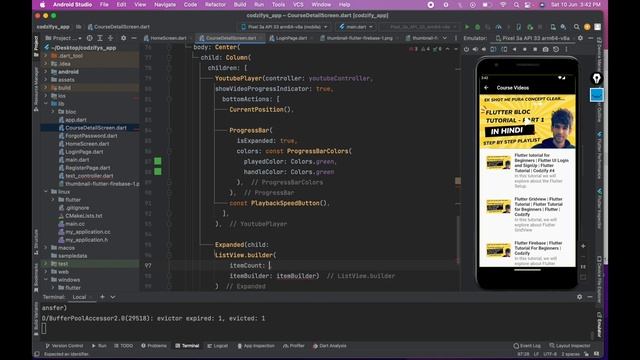Select Pixel 3a API 33 emulator tab
This screenshot has height=360, width=640.
coord(533,38)
